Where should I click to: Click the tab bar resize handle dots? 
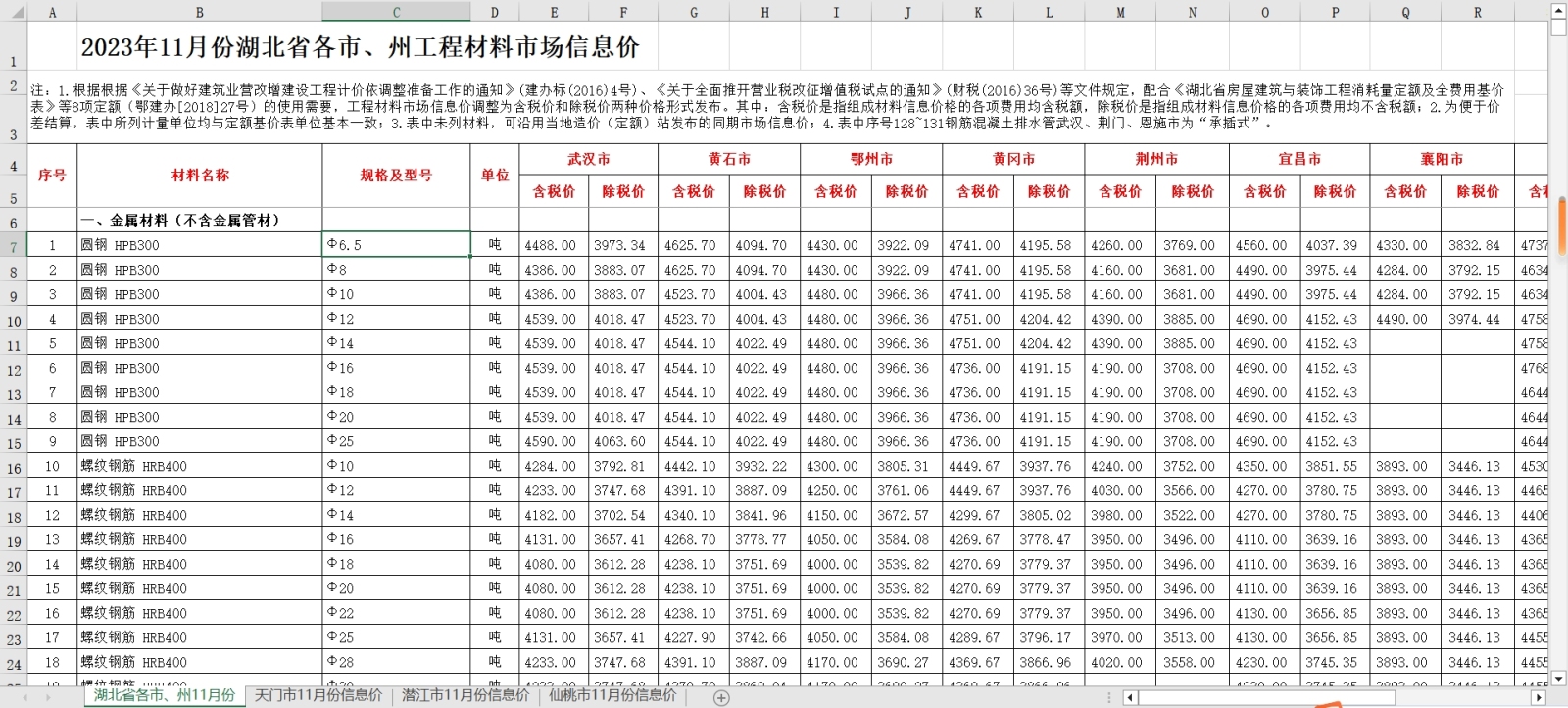click(1109, 697)
